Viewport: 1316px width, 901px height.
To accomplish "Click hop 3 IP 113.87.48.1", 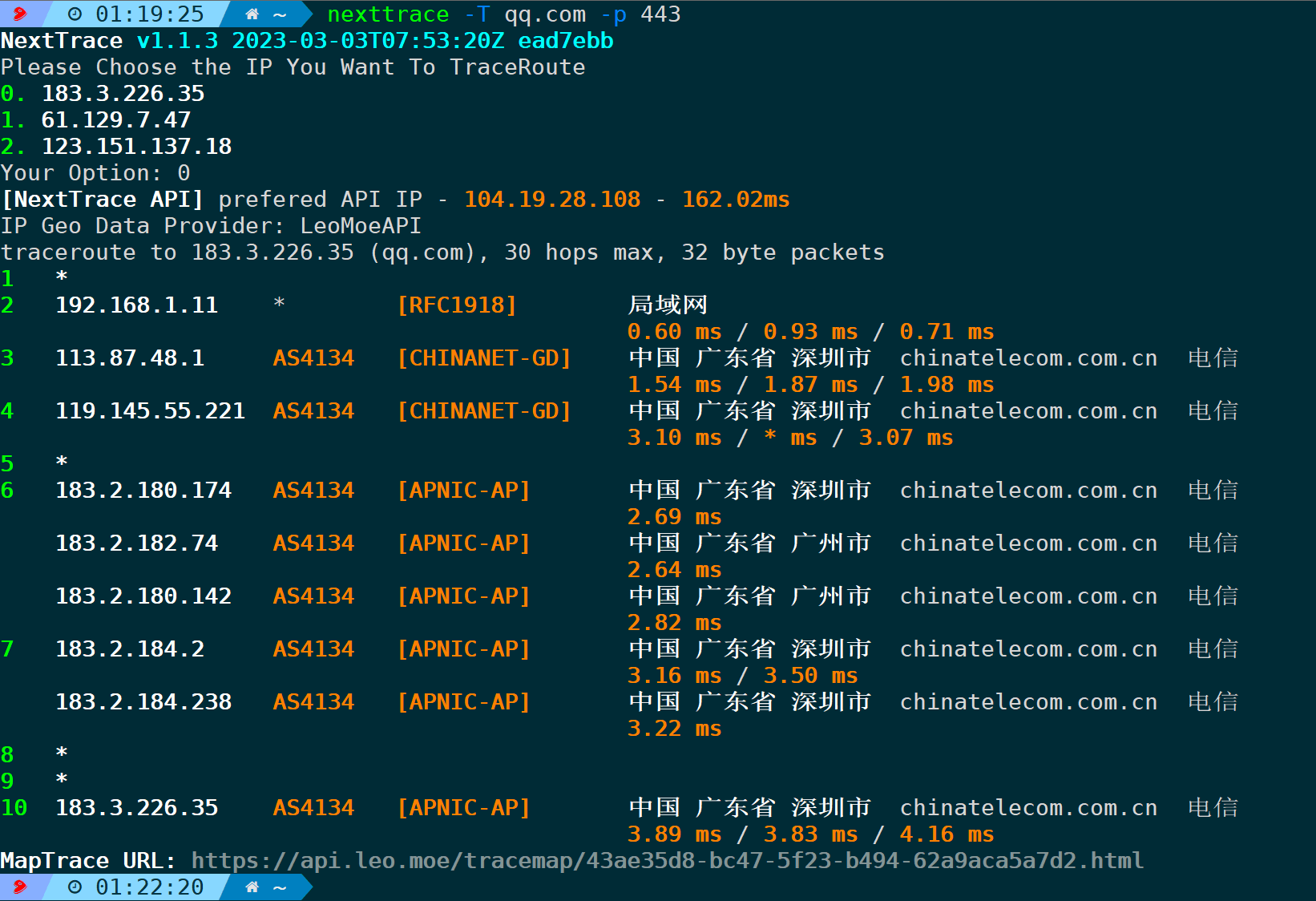I will pos(130,358).
